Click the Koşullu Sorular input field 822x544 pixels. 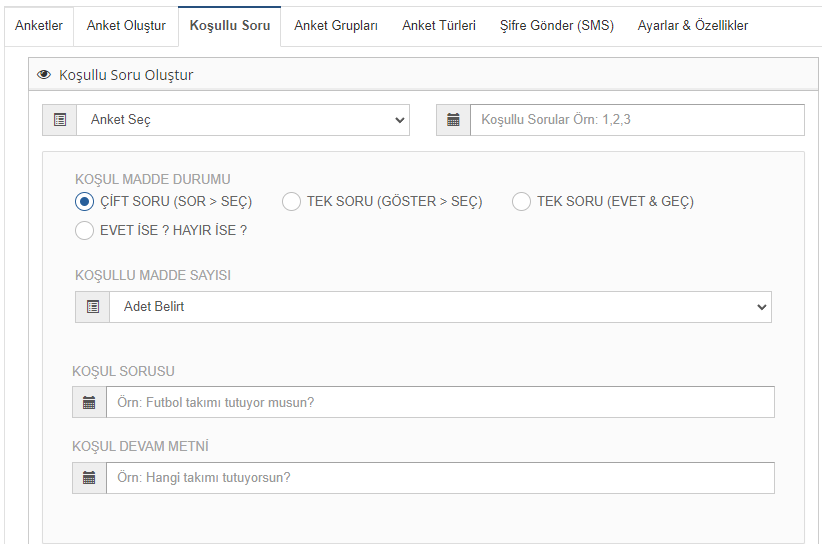pos(637,120)
